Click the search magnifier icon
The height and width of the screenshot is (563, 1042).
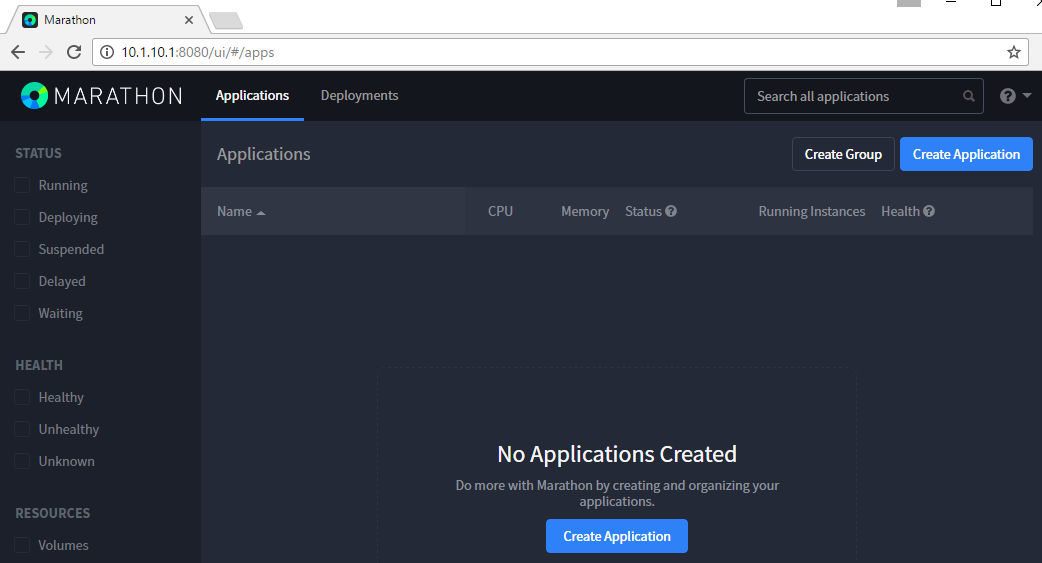969,96
